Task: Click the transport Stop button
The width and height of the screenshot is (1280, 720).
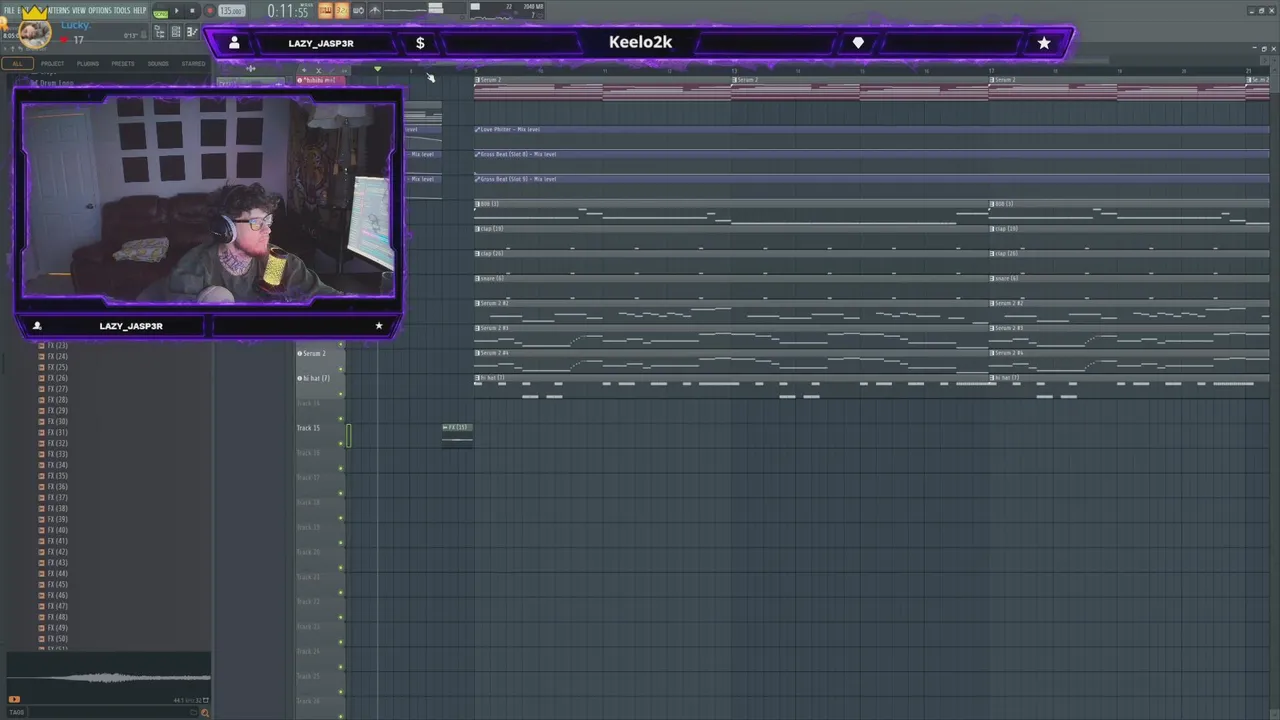Action: (192, 11)
